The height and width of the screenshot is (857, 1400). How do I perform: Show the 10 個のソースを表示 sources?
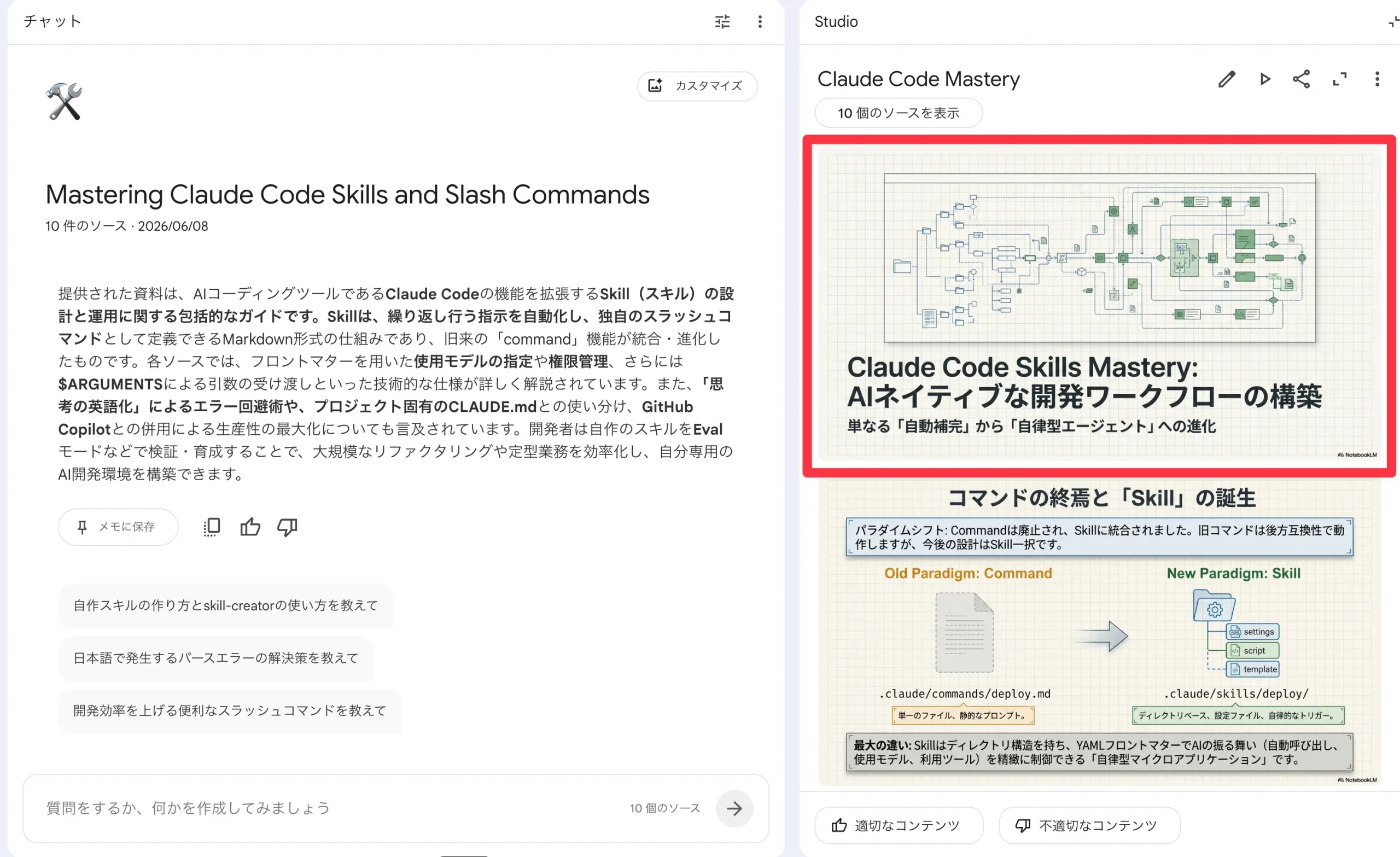(899, 113)
